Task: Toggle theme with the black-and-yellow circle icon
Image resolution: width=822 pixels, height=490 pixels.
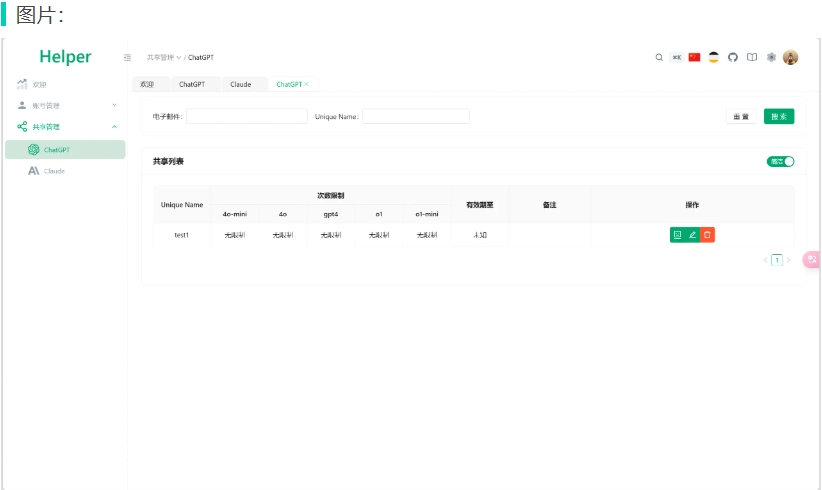Action: [713, 57]
